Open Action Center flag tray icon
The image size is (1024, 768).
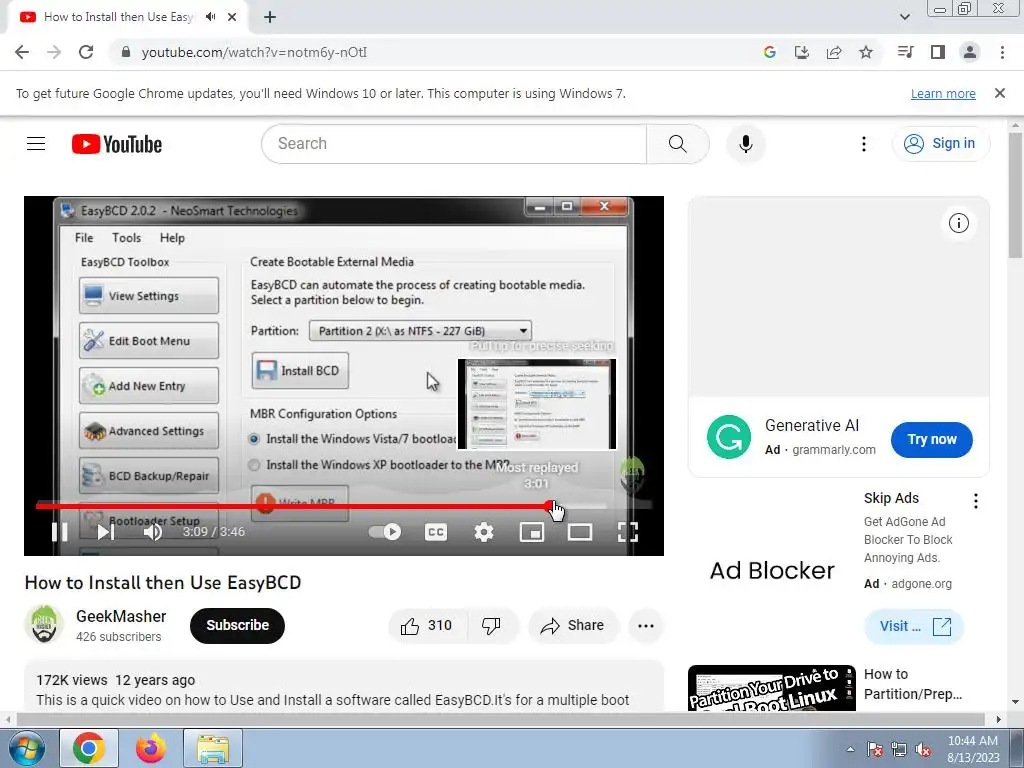(x=875, y=749)
